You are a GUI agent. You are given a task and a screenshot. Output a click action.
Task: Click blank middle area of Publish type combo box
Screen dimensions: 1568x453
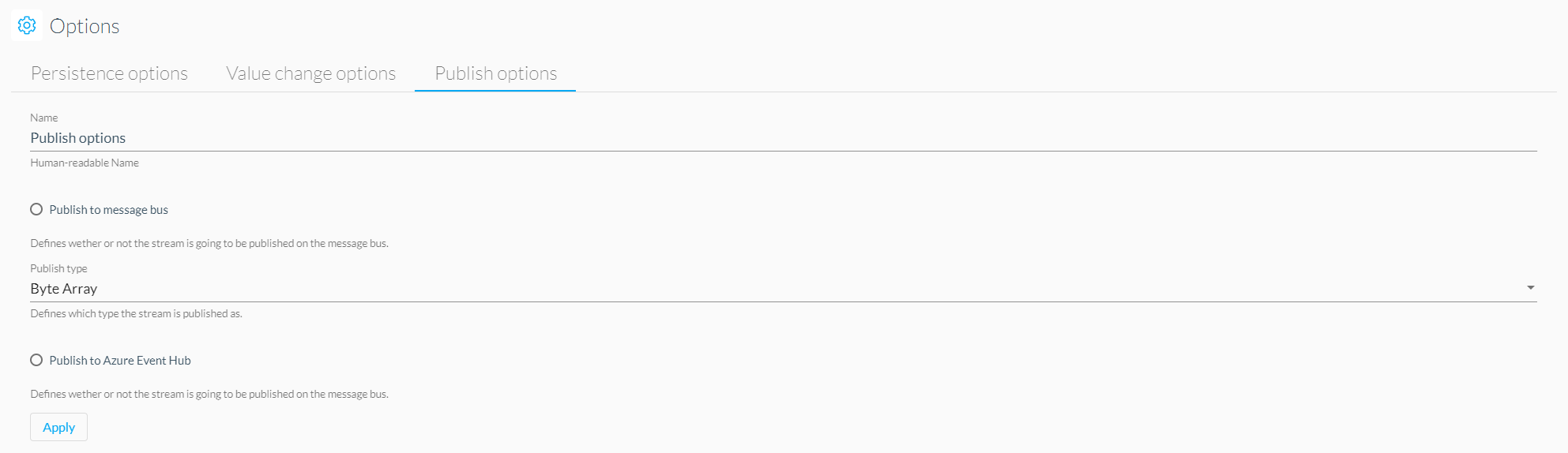[x=784, y=289]
